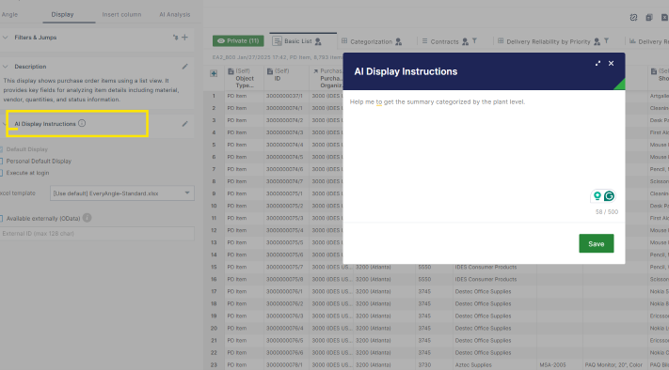This screenshot has height=370, width=669.
Task: Click the lightbulb suggestion icon in text area
Action: [x=597, y=196]
